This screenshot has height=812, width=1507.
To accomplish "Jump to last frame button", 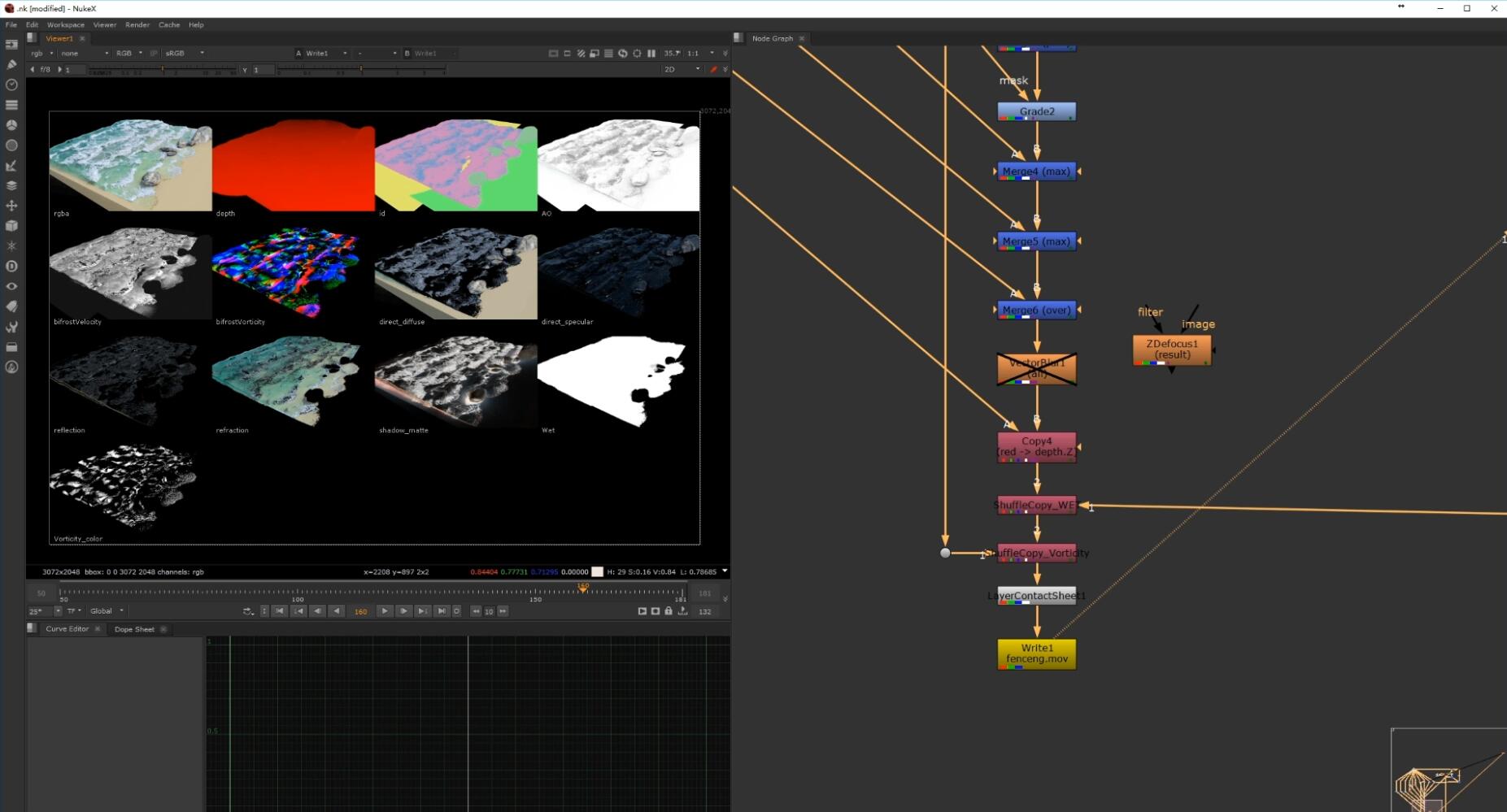I will pyautogui.click(x=442, y=611).
